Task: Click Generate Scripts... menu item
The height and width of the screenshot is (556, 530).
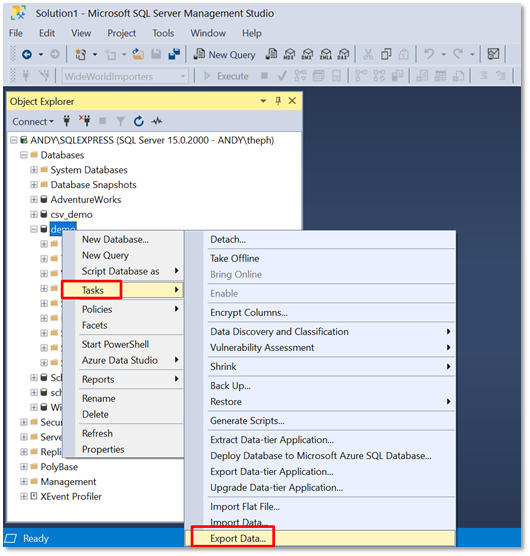Action: tap(320, 421)
